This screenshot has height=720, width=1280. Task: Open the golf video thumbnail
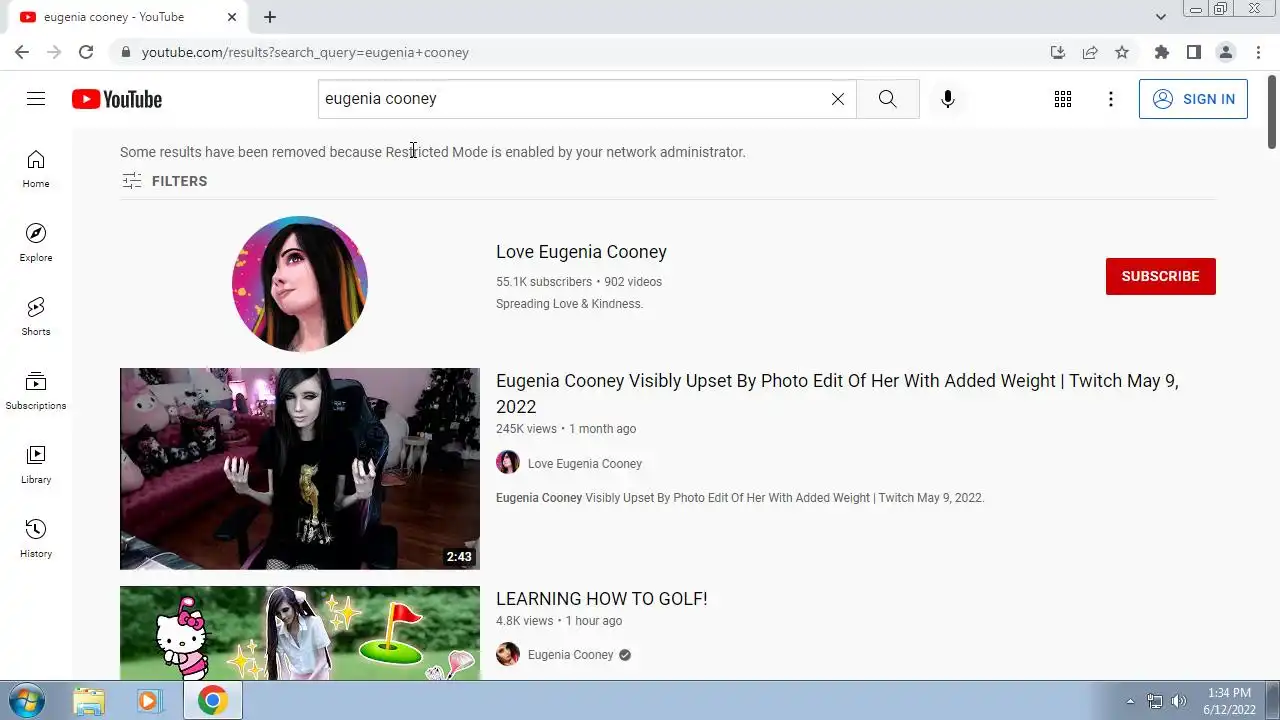coord(300,633)
